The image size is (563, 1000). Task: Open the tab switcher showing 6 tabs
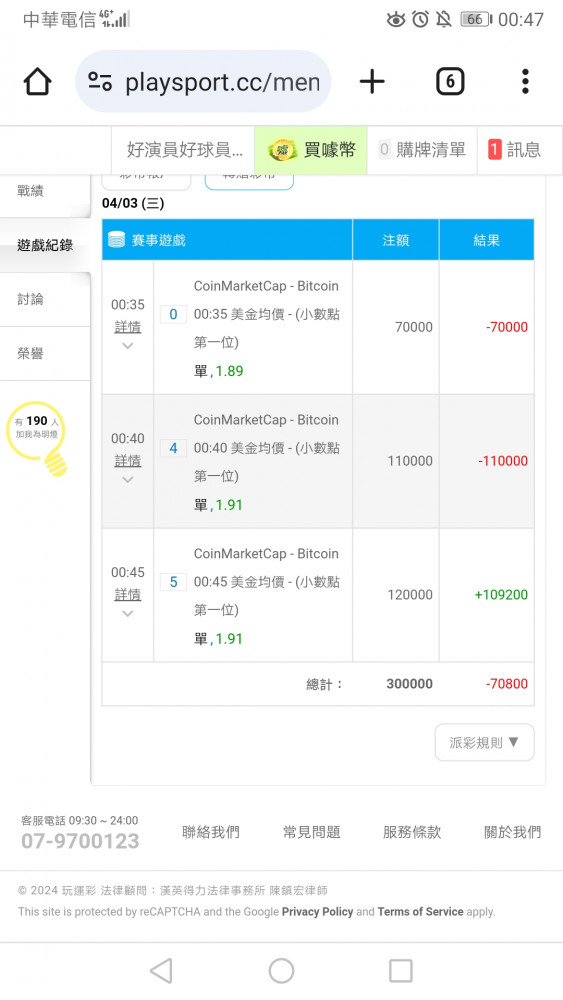(450, 82)
